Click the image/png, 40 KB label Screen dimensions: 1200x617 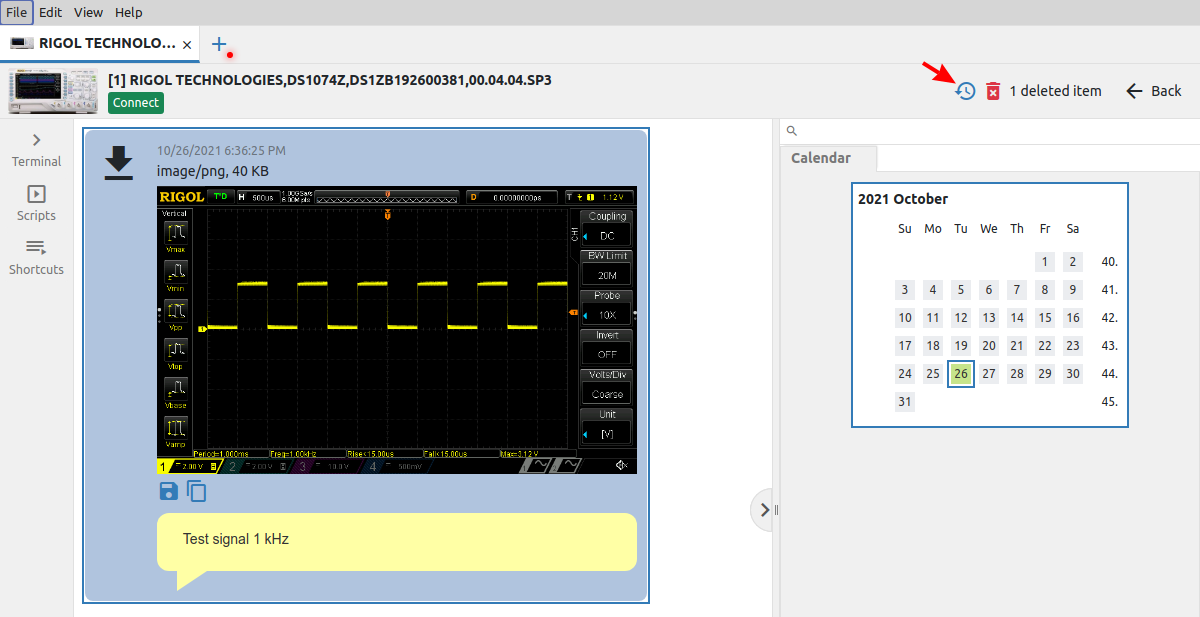(213, 171)
